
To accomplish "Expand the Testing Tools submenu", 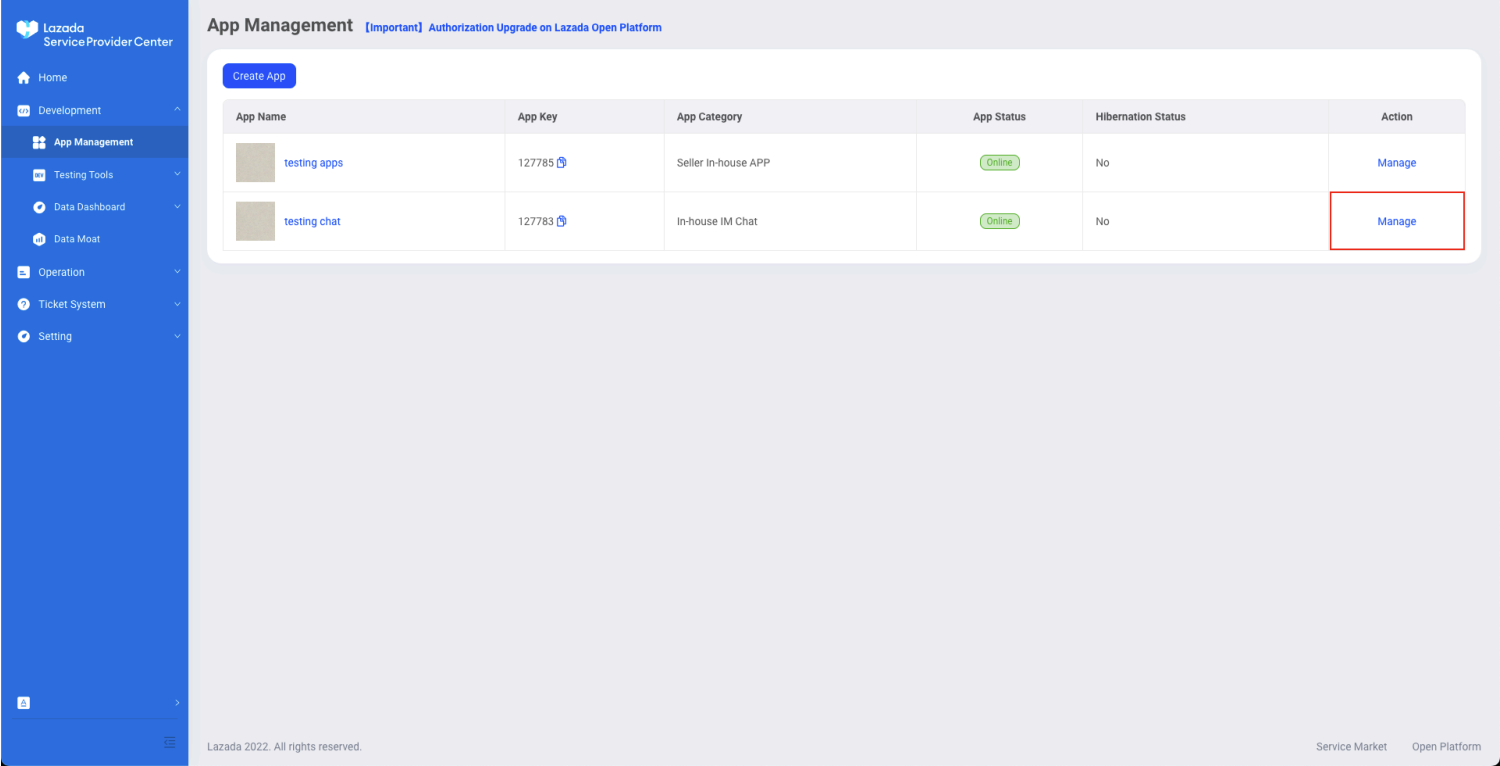I will pyautogui.click(x=177, y=175).
